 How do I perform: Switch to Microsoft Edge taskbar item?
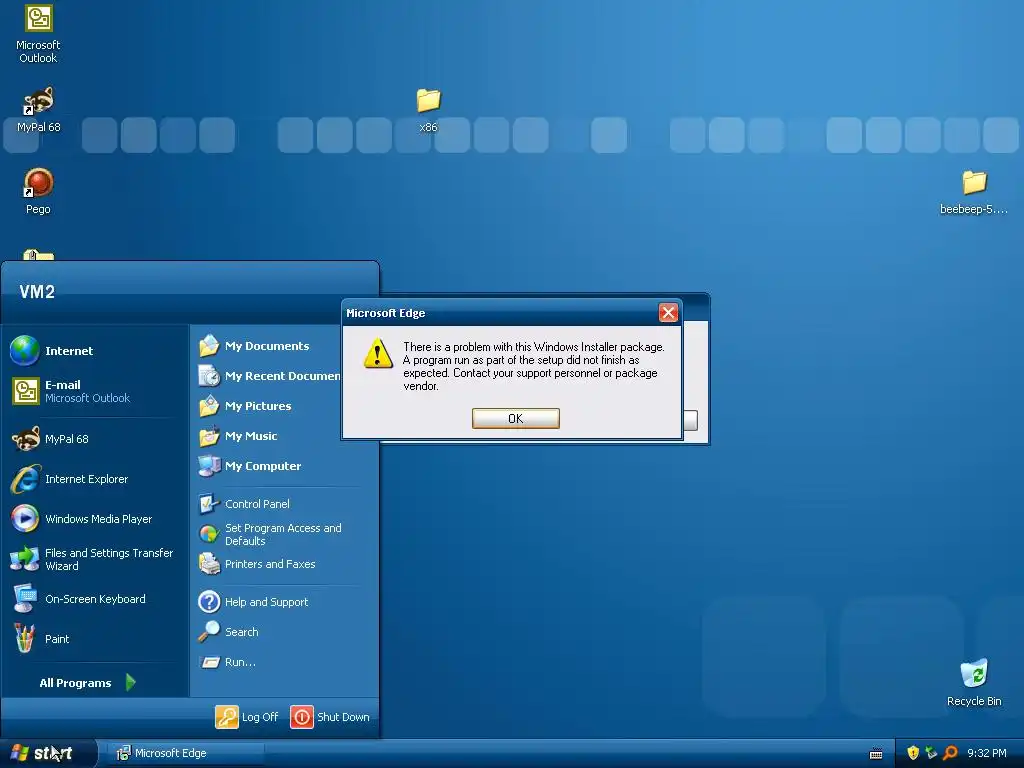186,753
